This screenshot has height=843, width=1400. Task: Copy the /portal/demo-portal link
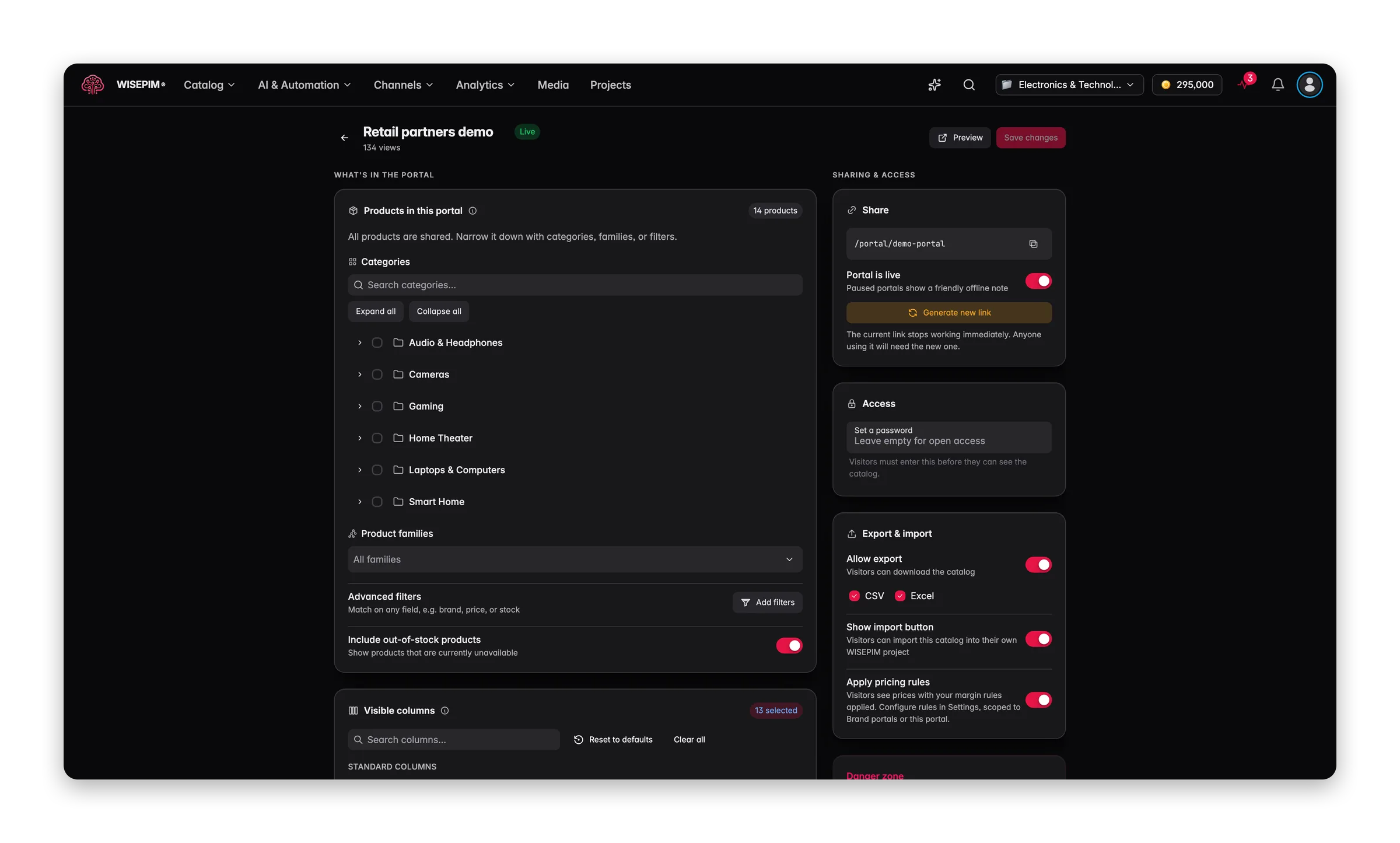(x=1033, y=244)
